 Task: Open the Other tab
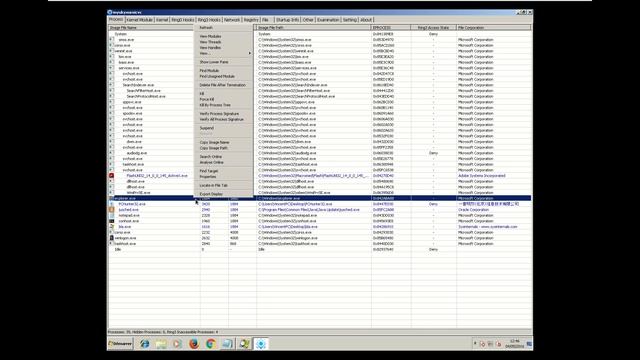pyautogui.click(x=308, y=20)
